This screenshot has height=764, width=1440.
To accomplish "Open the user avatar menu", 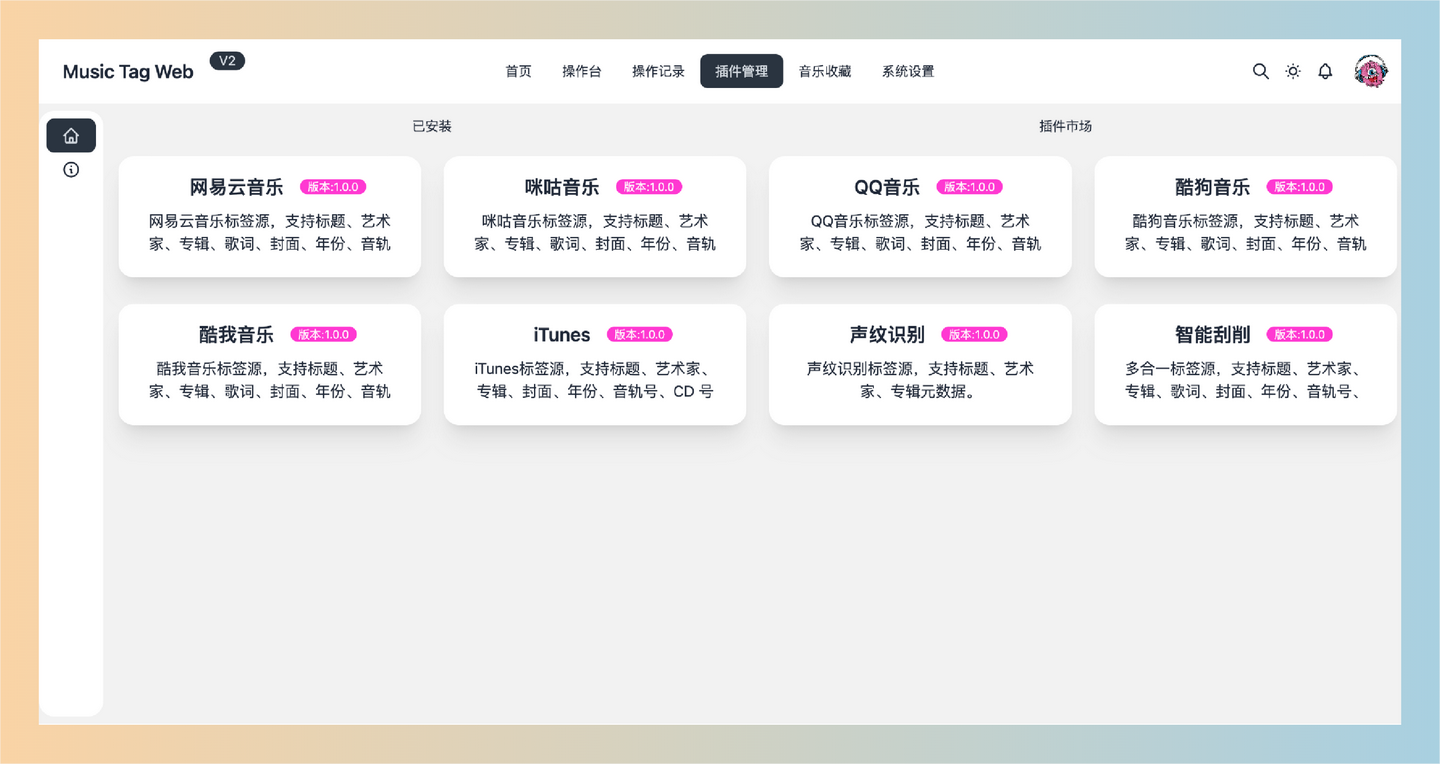I will point(1371,71).
